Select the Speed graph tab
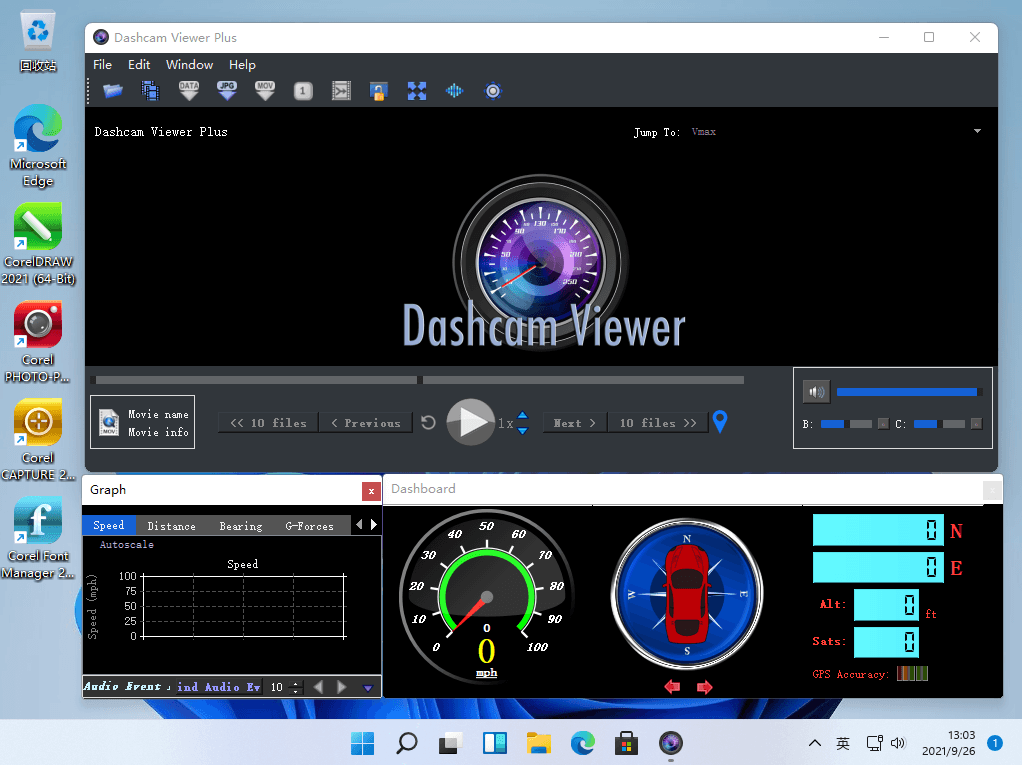Screen dimensions: 1022x765 click(x=108, y=525)
